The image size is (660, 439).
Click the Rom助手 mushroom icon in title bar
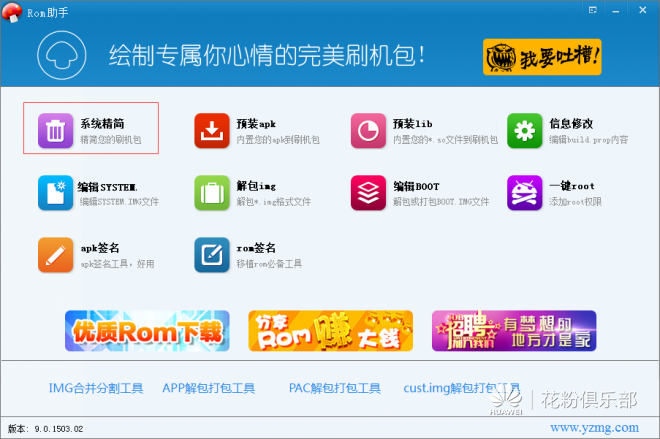12,12
